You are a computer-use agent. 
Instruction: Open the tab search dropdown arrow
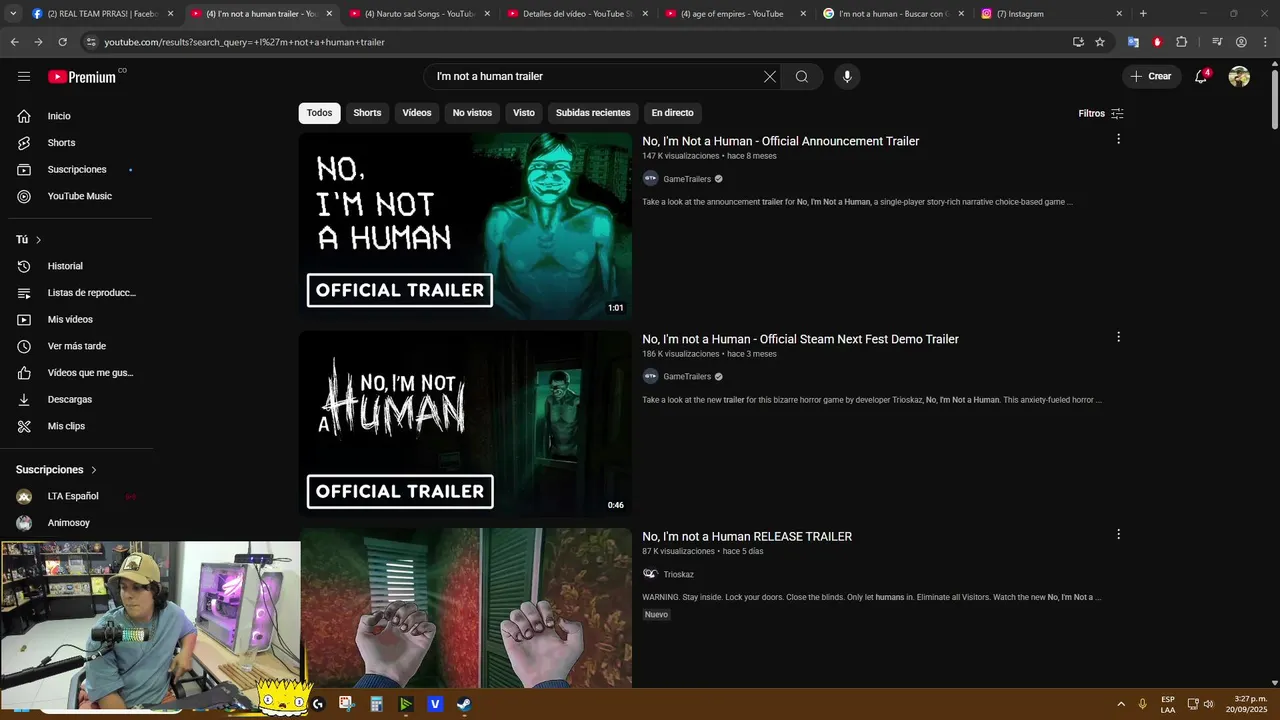13,14
